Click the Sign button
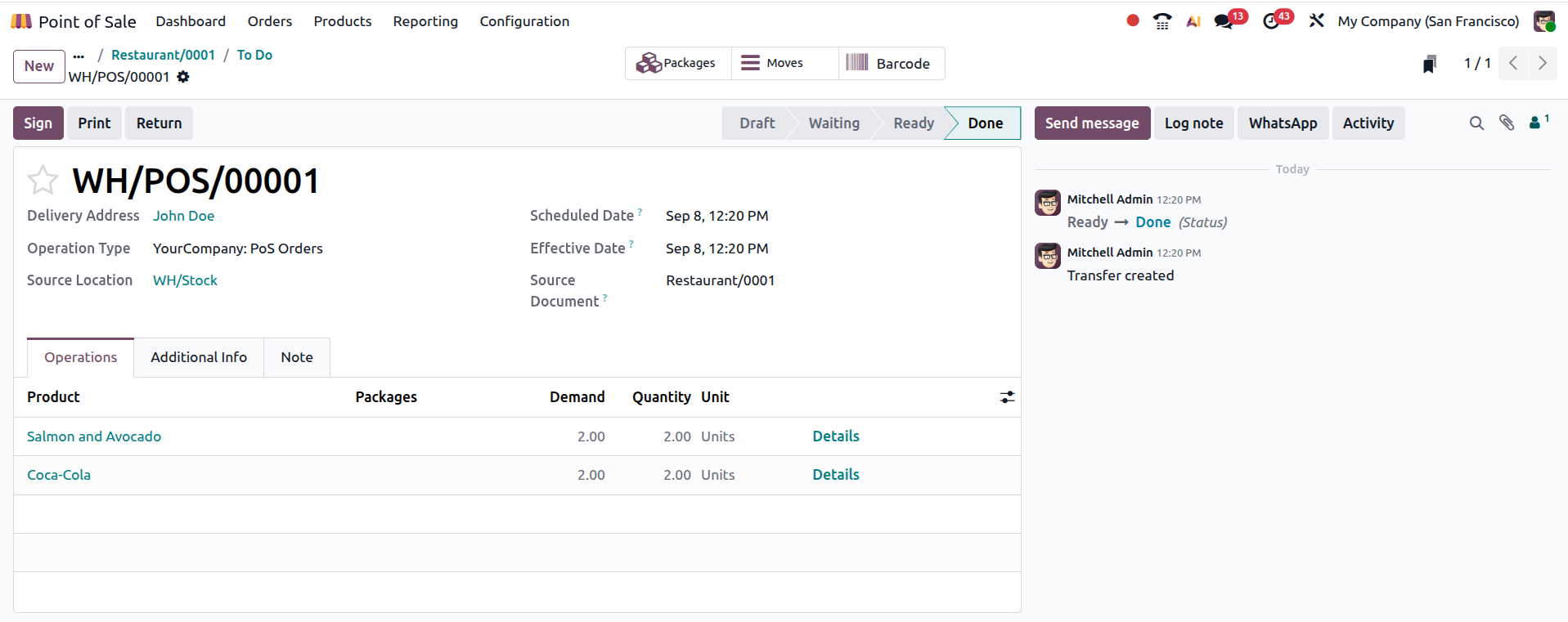This screenshot has height=622, width=1568. click(x=38, y=123)
